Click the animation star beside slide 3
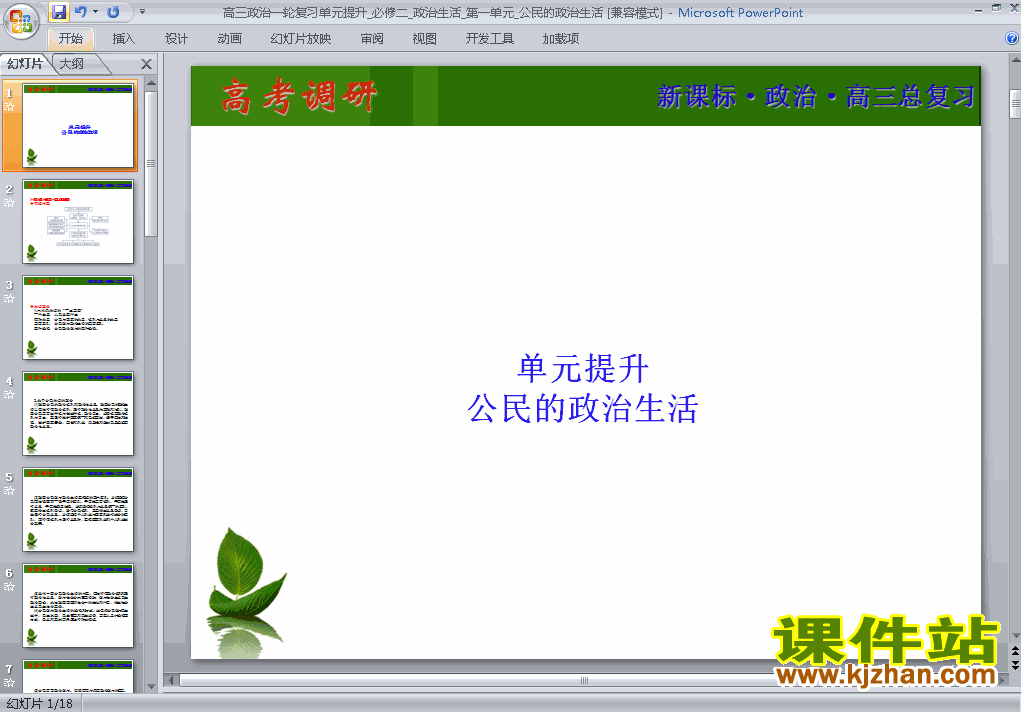Viewport: 1021px width, 712px height. tap(9, 299)
